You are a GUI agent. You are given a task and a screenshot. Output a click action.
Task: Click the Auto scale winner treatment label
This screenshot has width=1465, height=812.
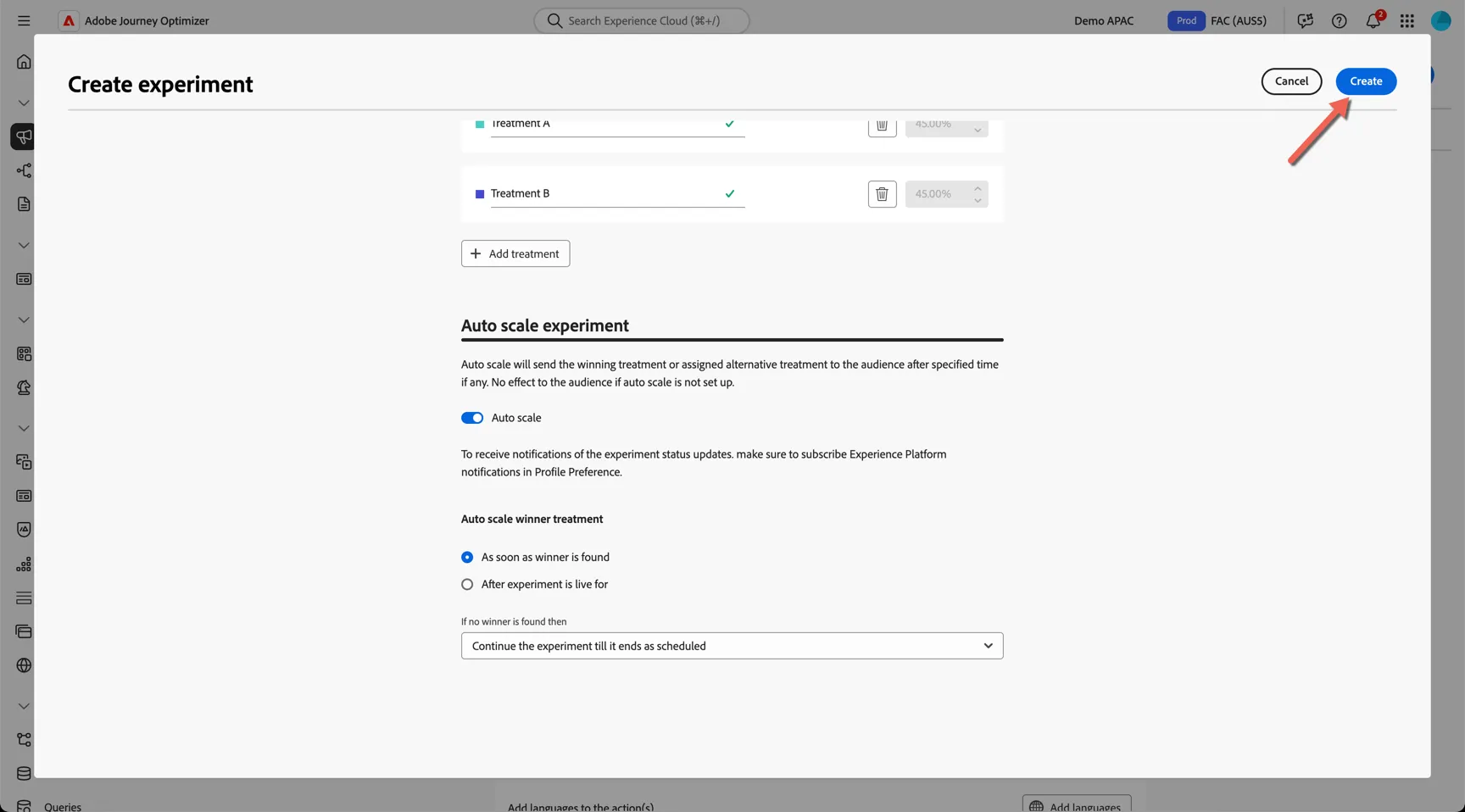[x=532, y=519]
